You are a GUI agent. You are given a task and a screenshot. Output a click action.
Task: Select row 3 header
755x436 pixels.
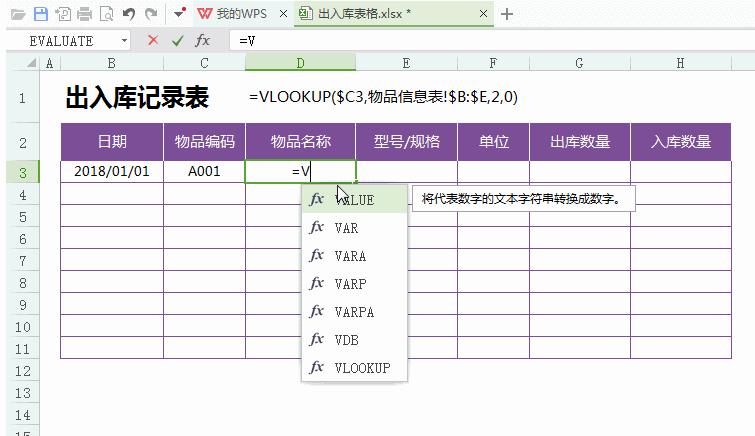click(23, 172)
